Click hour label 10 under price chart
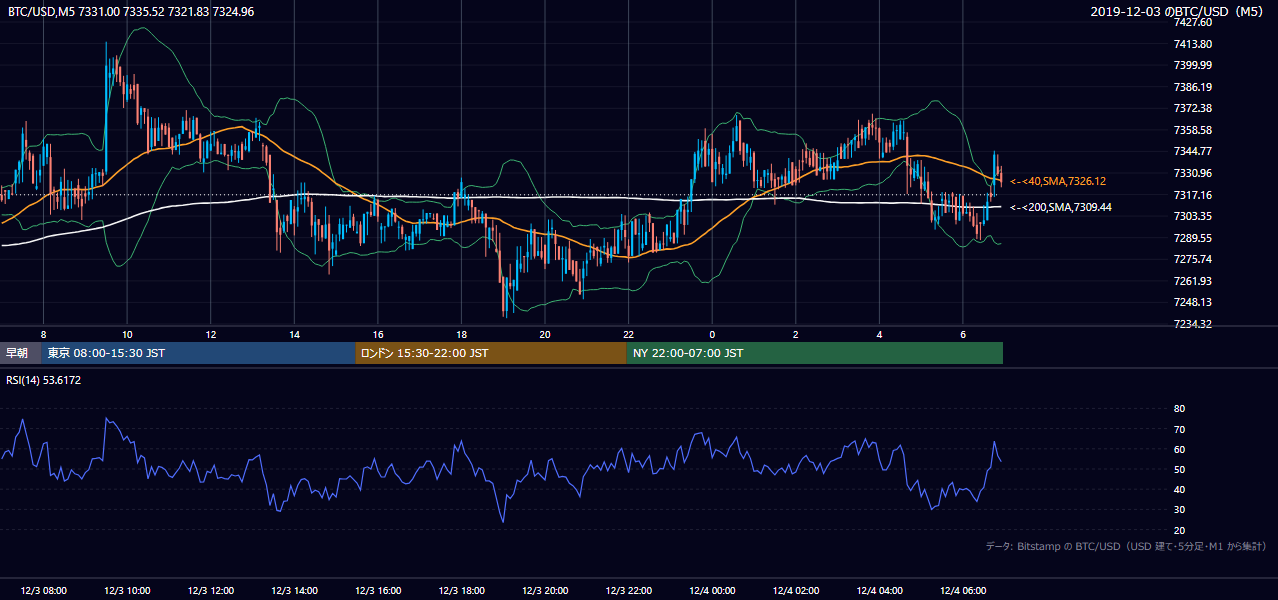Screen dimensions: 1278x600 (x=127, y=334)
